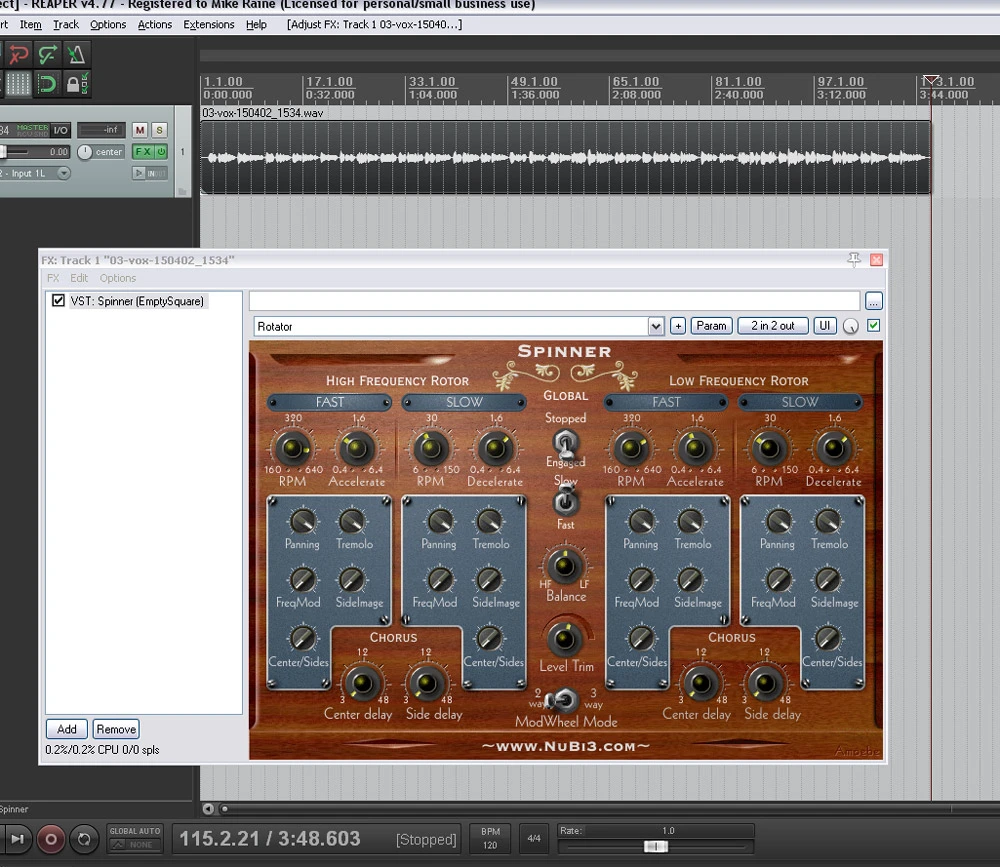Open the Extensions menu
The height and width of the screenshot is (867, 1000).
tap(209, 25)
